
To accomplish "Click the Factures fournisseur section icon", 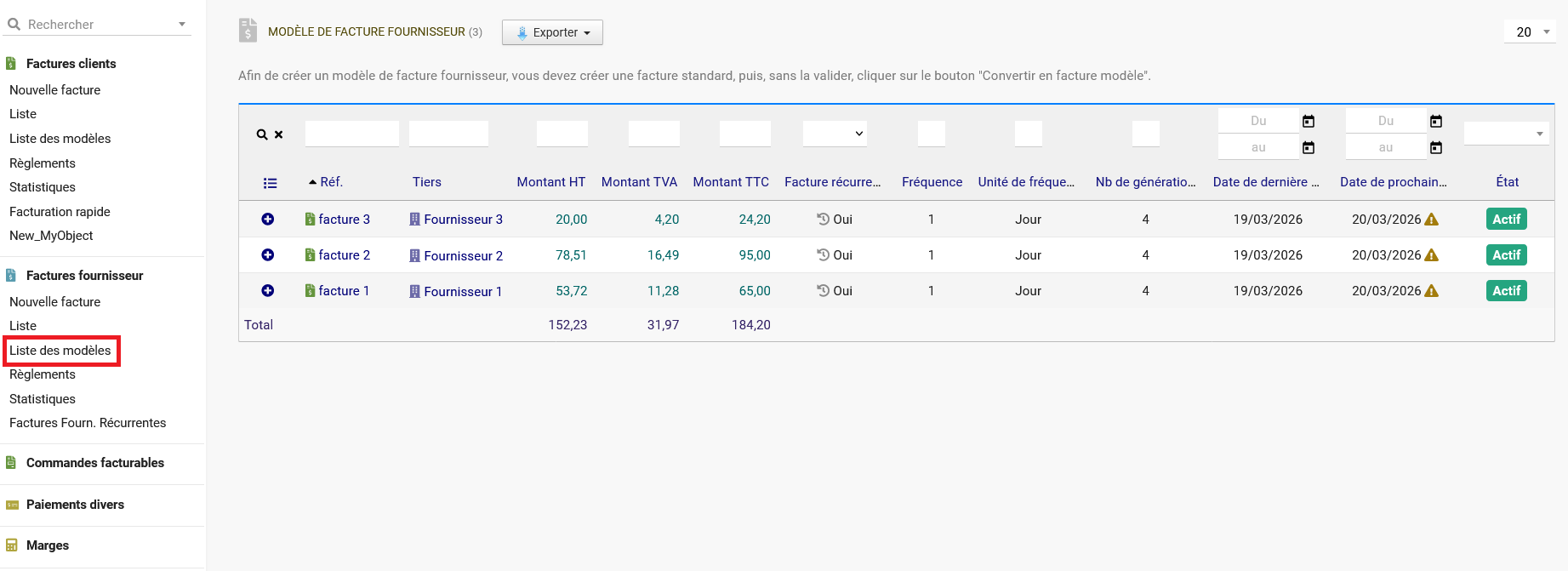I will tap(11, 276).
